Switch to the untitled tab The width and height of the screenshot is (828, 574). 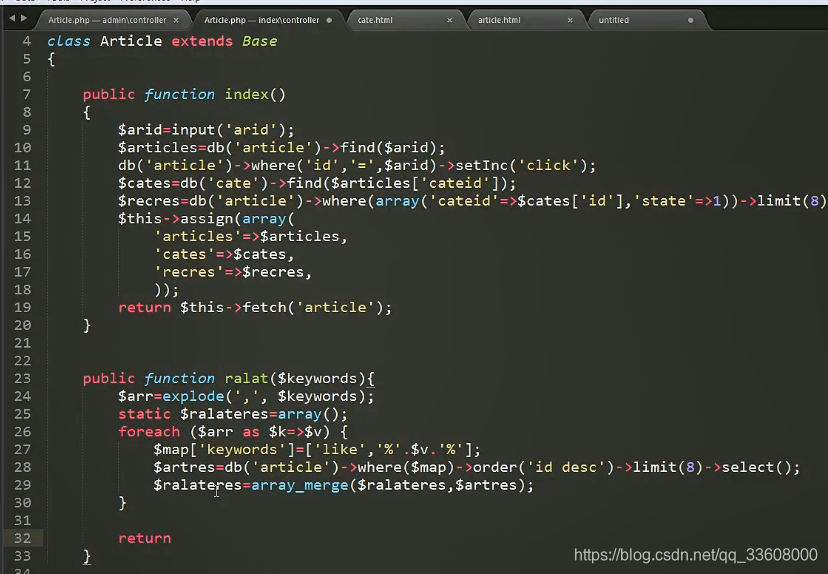pyautogui.click(x=614, y=20)
